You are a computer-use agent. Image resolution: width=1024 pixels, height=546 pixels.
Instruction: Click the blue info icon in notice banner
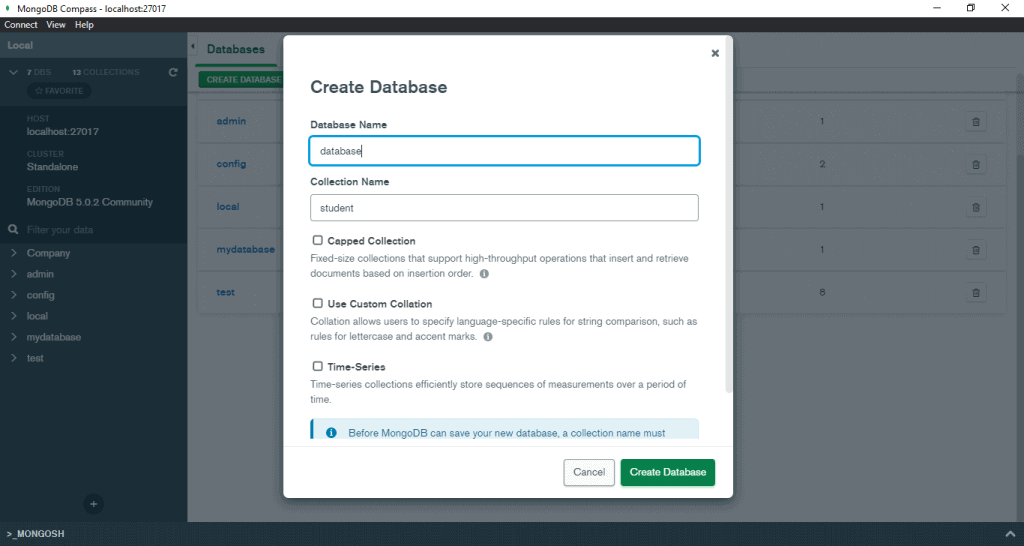(x=331, y=433)
